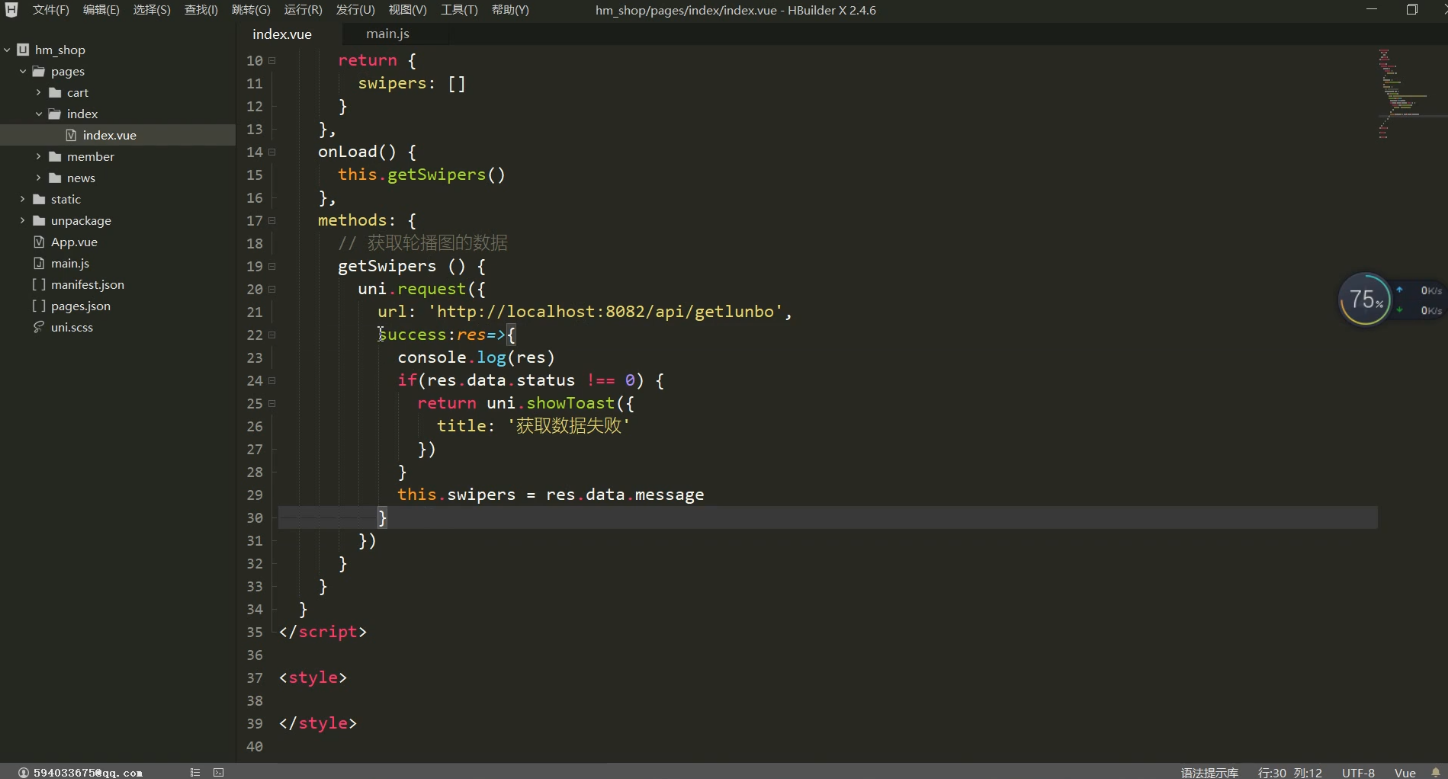Open the 帮助(Y) menu

tap(510, 10)
